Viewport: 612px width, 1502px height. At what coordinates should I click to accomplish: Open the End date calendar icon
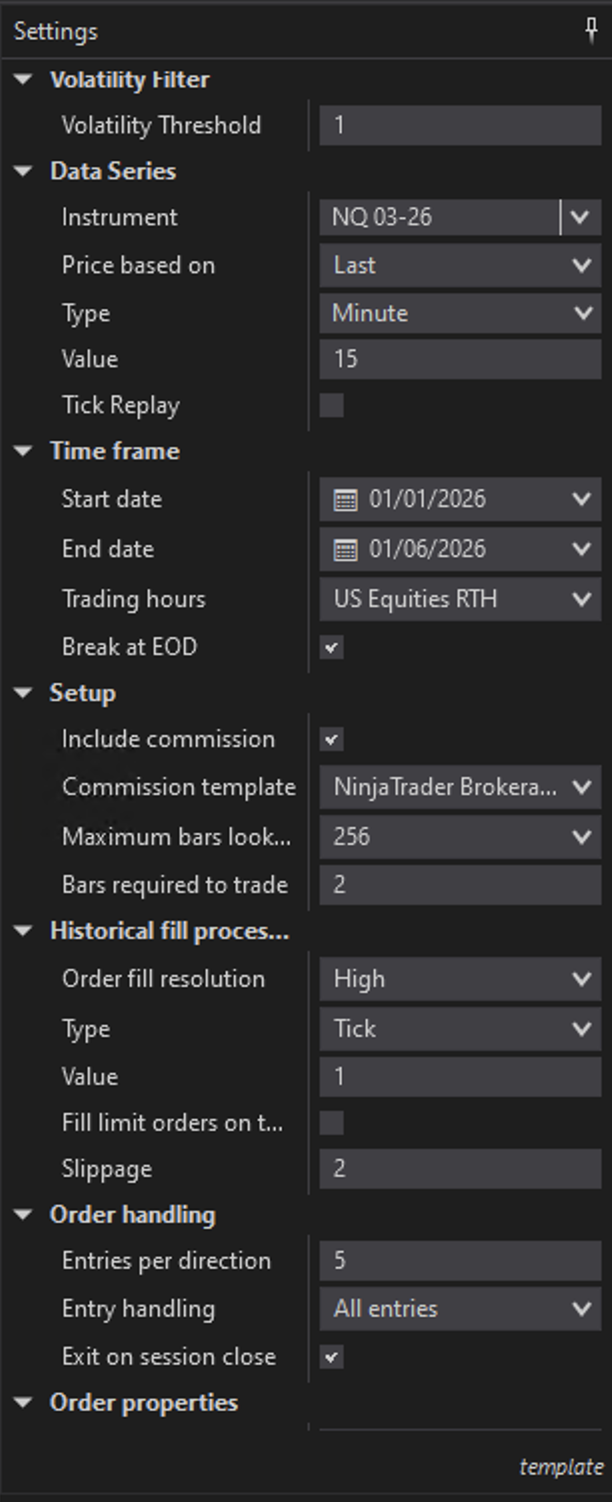(x=345, y=550)
